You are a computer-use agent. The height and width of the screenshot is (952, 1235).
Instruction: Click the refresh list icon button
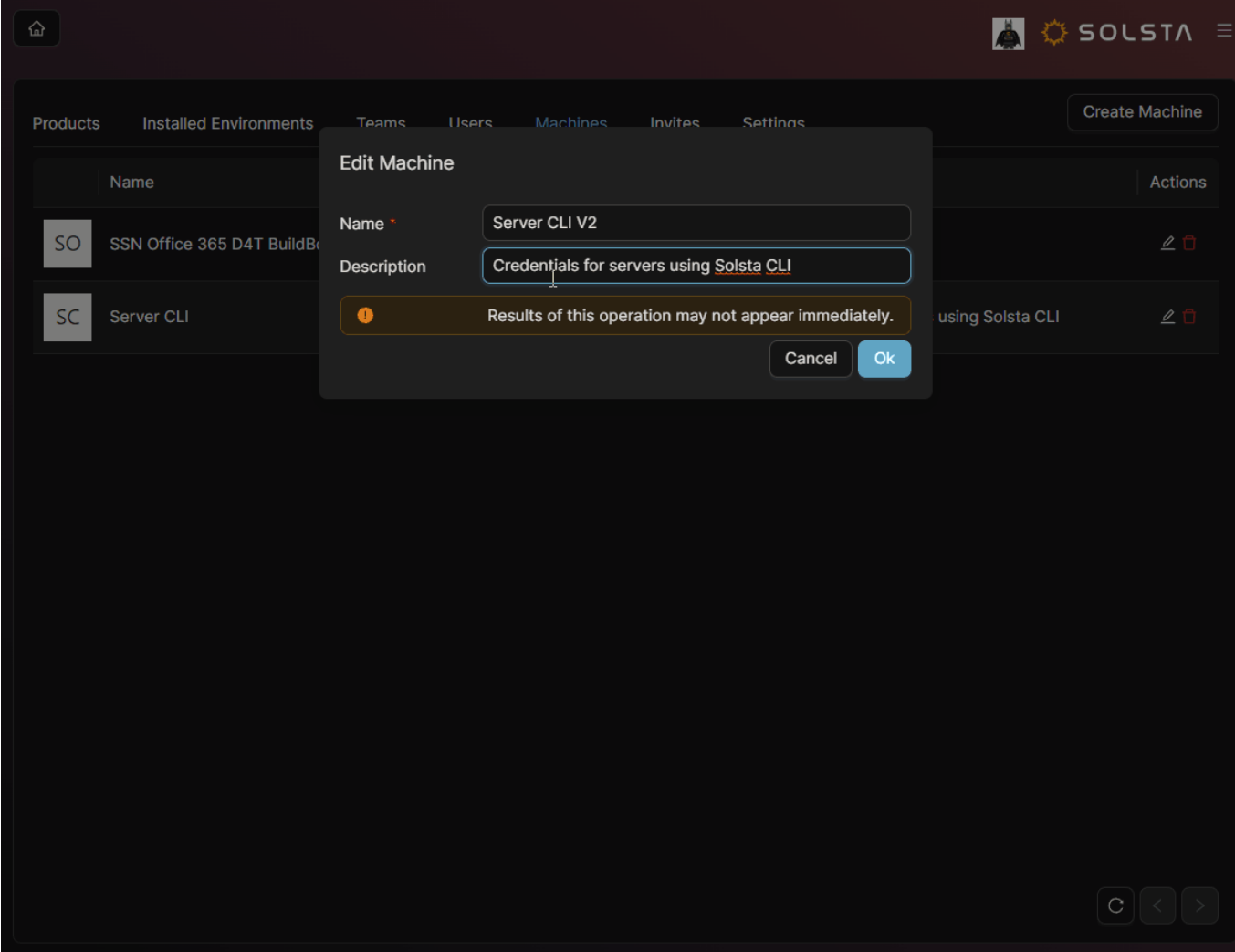1115,905
